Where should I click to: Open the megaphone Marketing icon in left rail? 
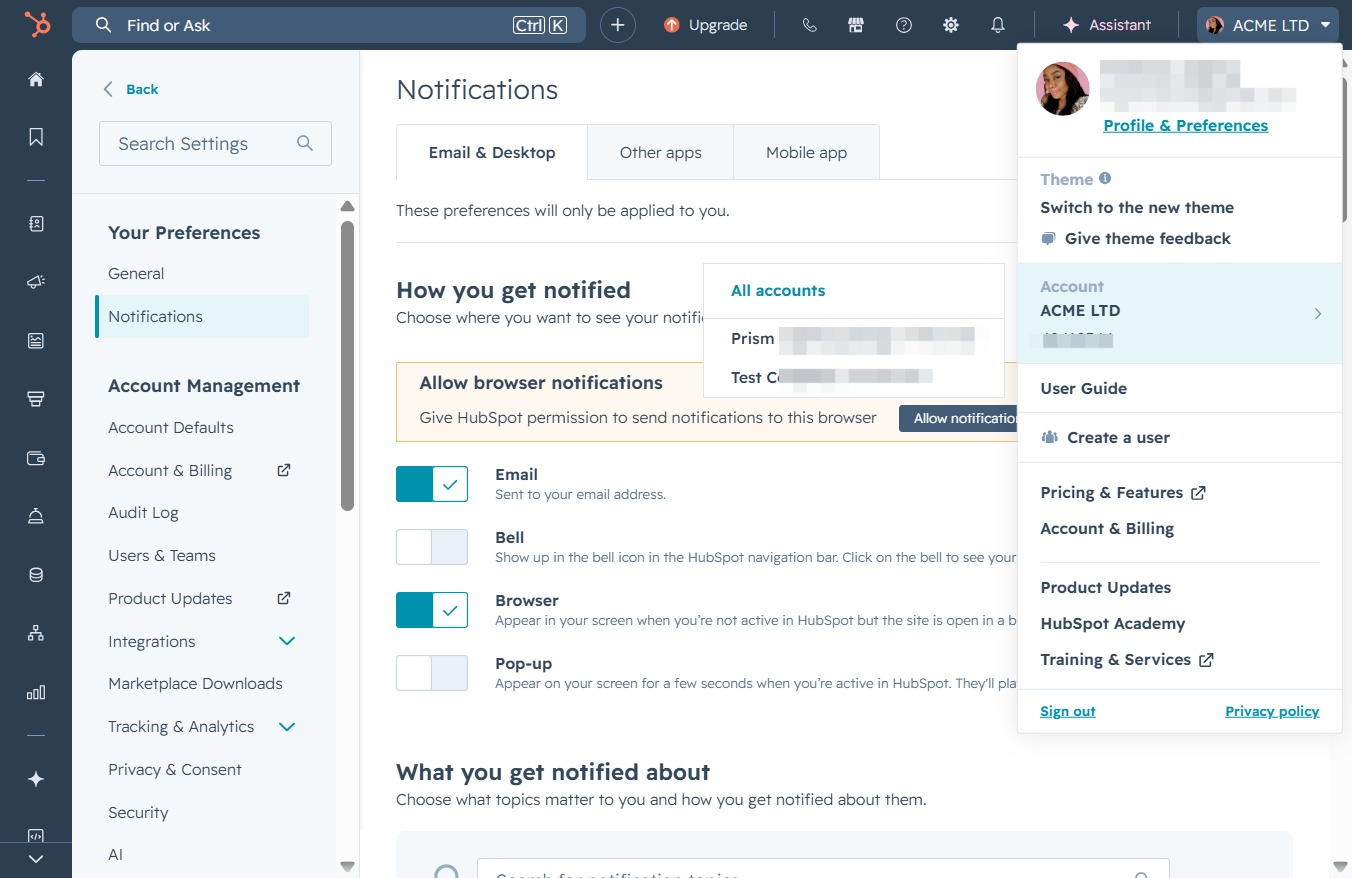pos(36,282)
